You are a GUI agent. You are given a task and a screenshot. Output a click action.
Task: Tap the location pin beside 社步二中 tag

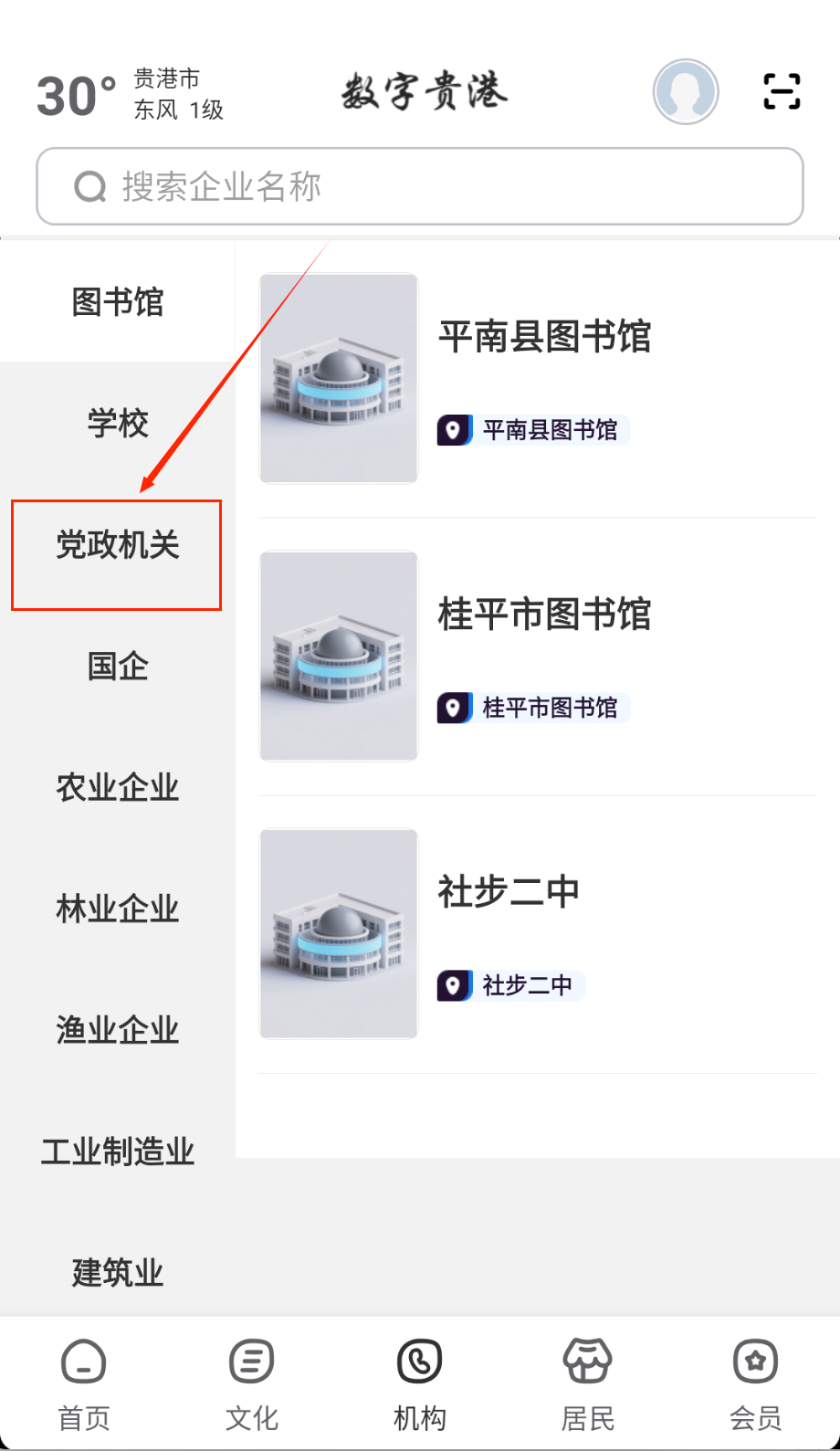(454, 985)
